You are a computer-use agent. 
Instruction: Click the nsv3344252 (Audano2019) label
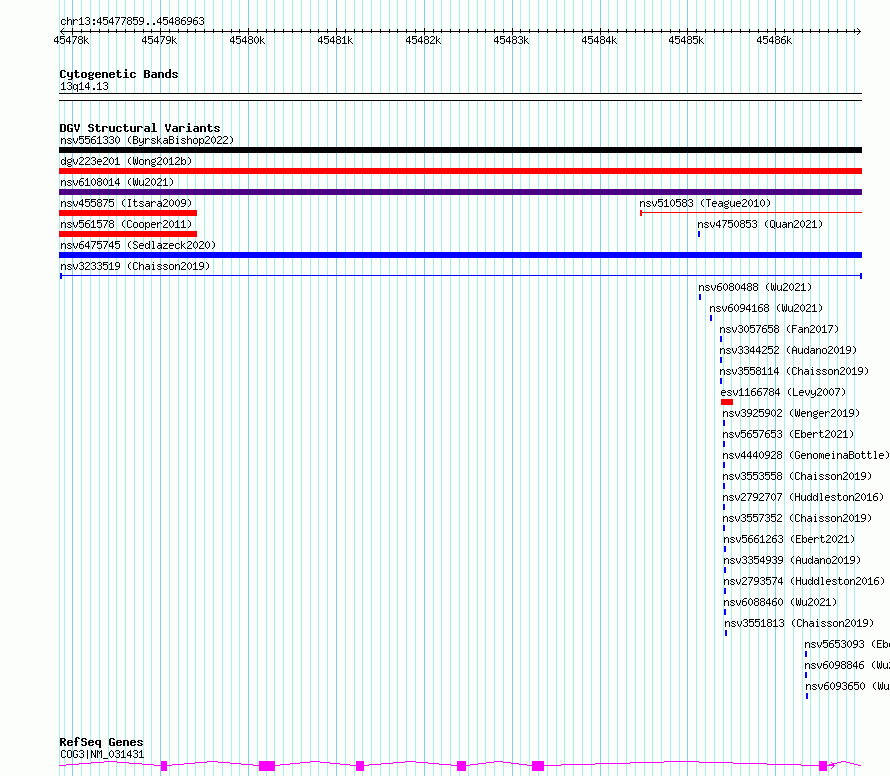pos(788,350)
